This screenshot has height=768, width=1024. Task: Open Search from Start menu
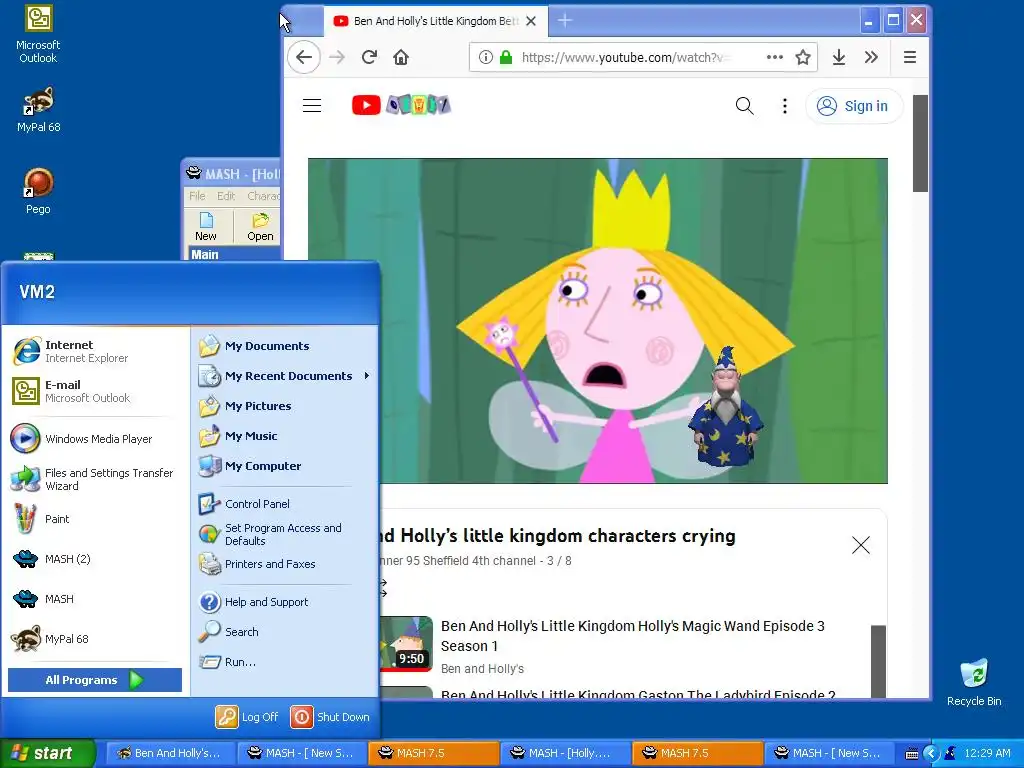[x=285, y=632]
